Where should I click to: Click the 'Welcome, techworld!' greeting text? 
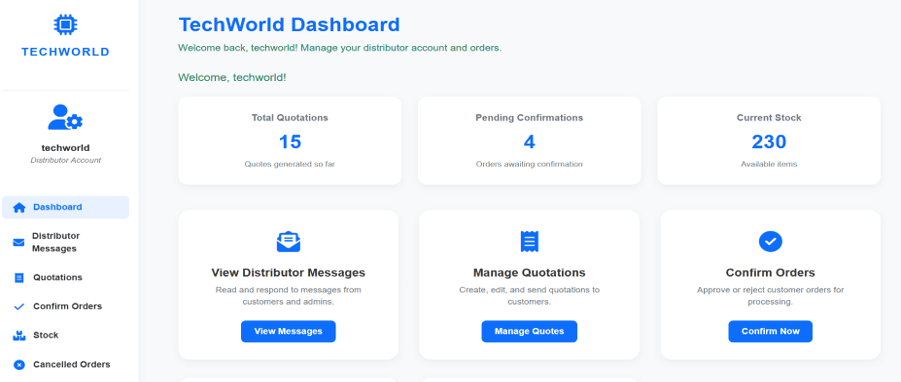pyautogui.click(x=232, y=78)
